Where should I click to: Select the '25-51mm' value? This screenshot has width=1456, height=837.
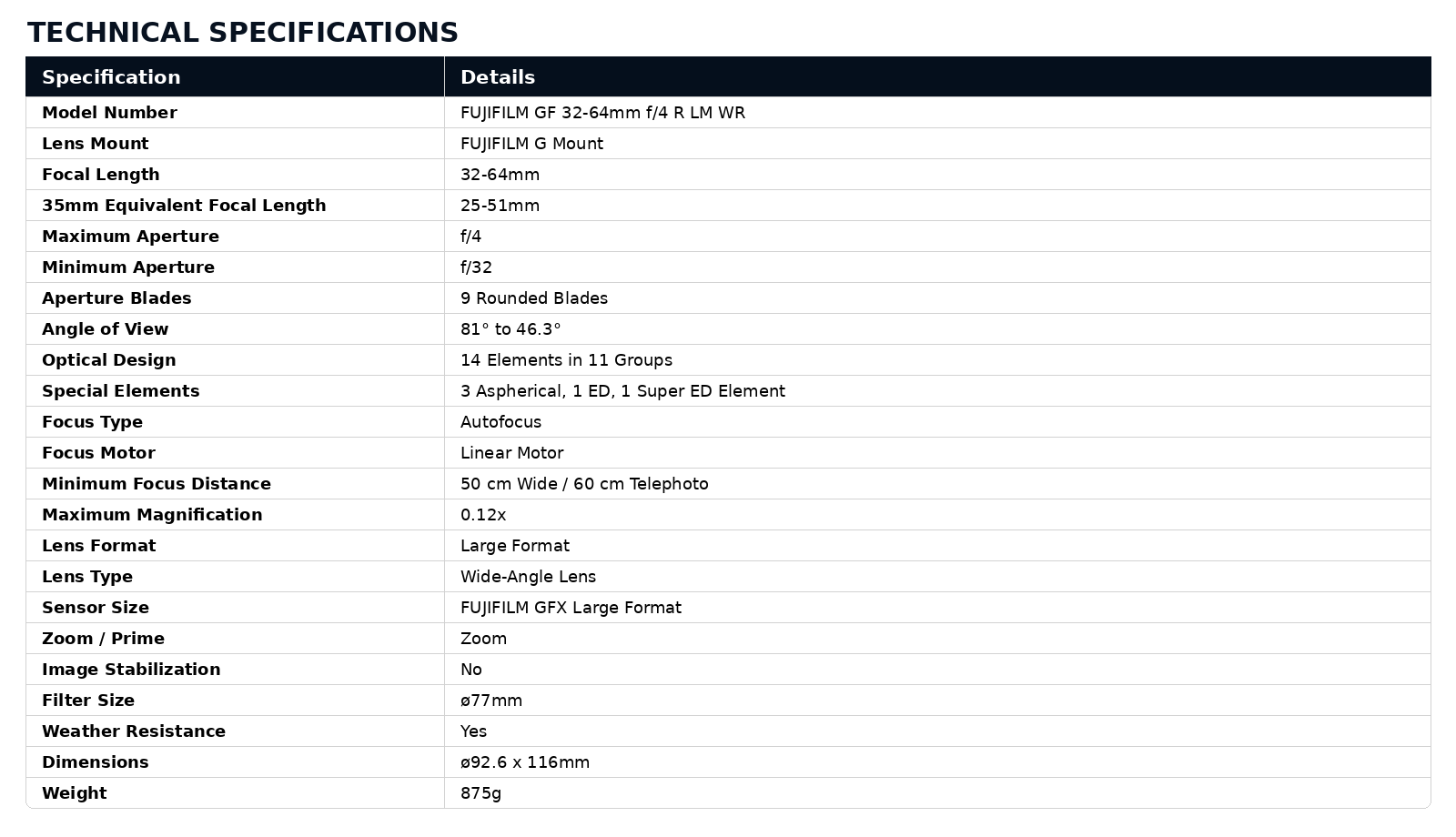pos(500,206)
